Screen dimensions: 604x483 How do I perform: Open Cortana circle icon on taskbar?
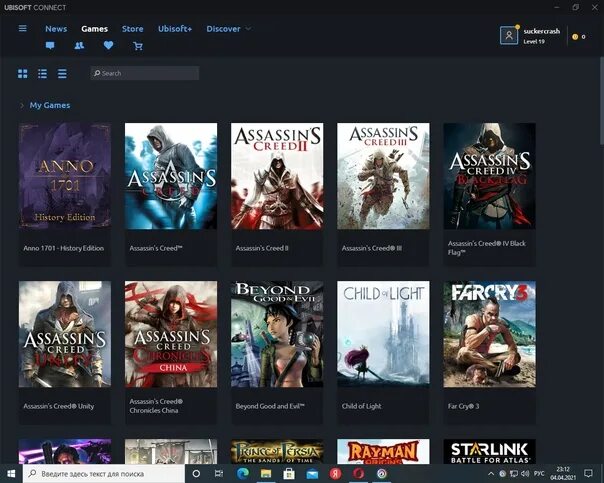point(196,474)
